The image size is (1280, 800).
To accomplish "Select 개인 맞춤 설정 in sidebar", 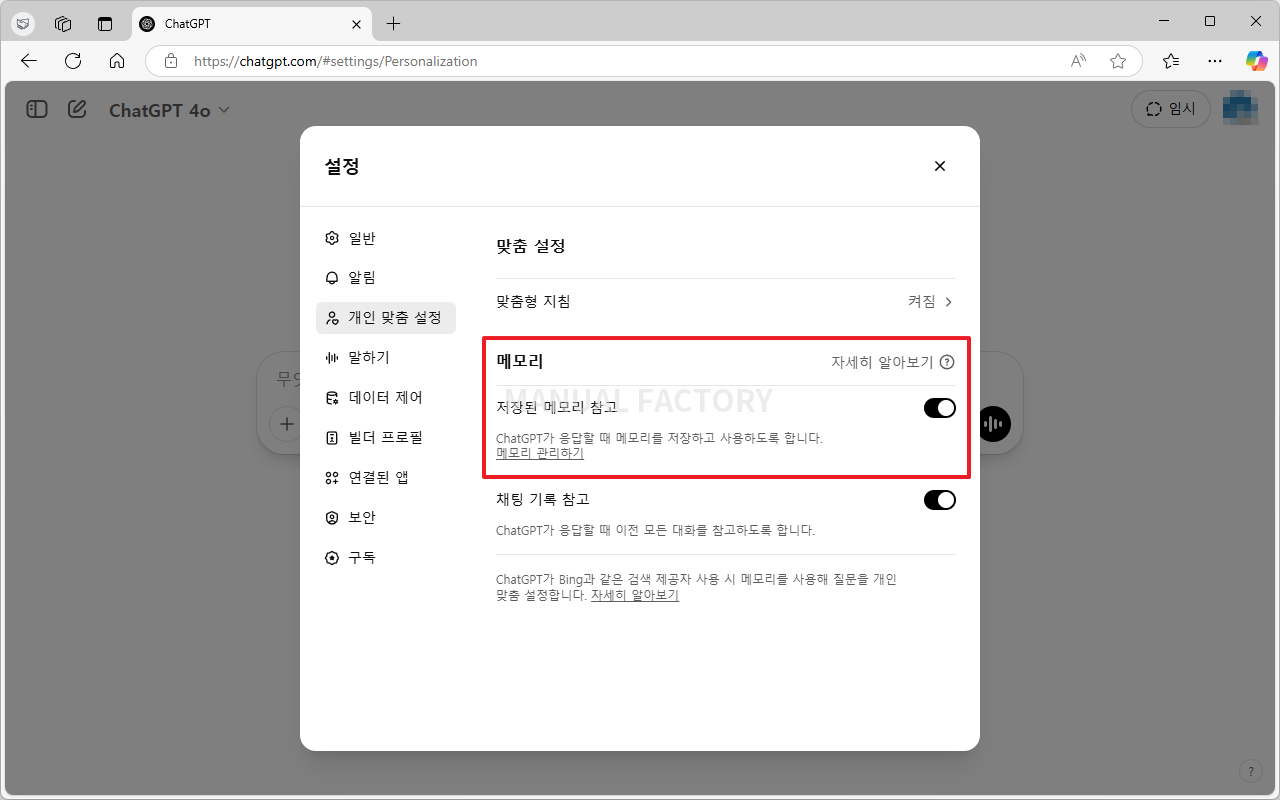I will pos(385,318).
